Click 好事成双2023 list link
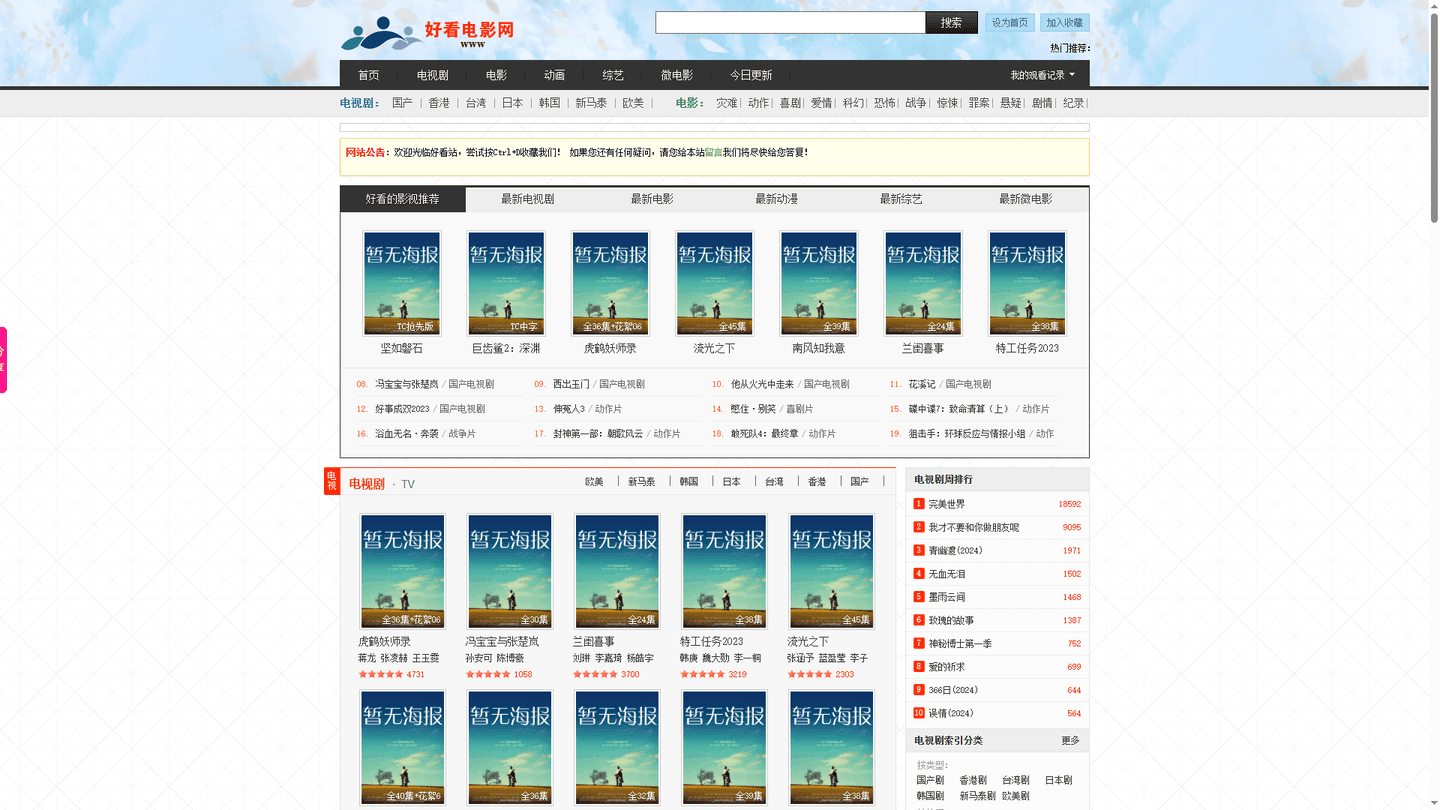The width and height of the screenshot is (1440, 810). (402, 409)
